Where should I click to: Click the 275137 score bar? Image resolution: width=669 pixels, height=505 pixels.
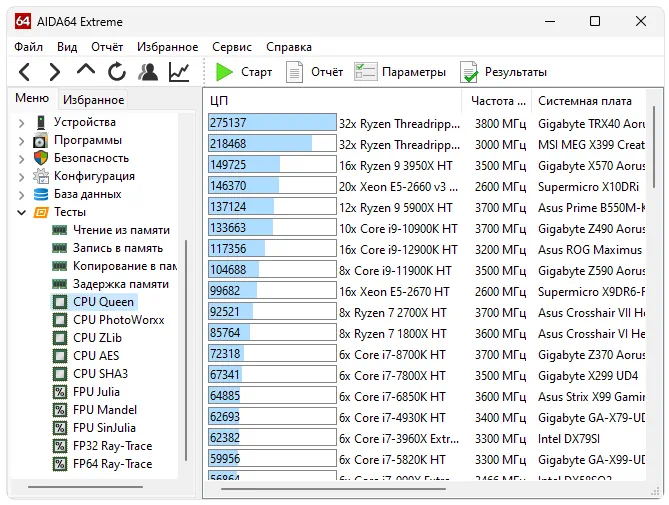[272, 122]
